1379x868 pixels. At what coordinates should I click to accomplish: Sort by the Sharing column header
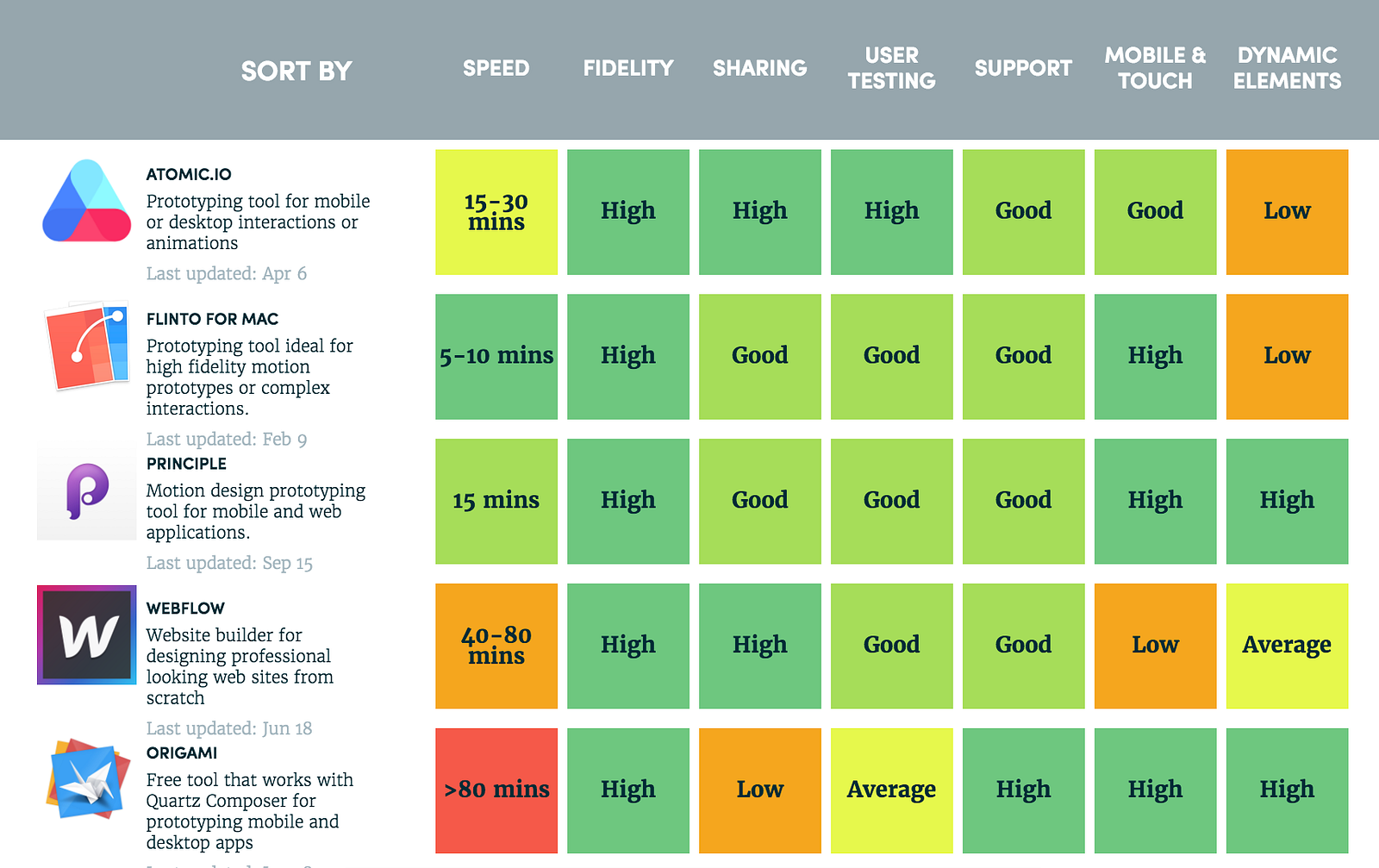pos(759,67)
